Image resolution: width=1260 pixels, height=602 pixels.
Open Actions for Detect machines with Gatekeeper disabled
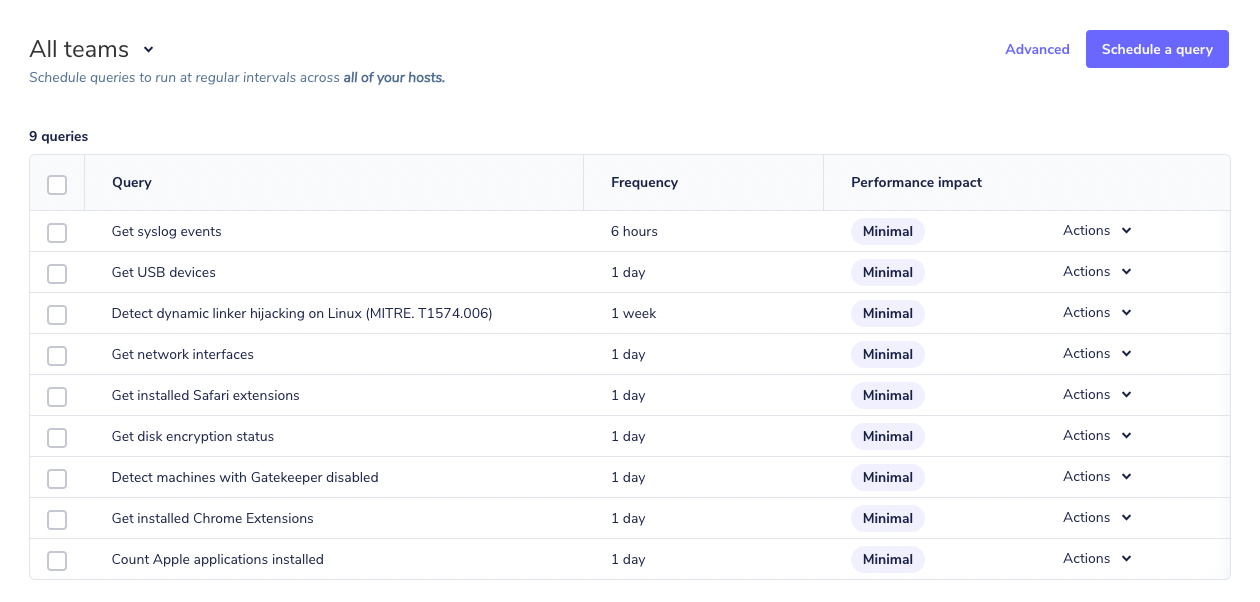tap(1096, 476)
